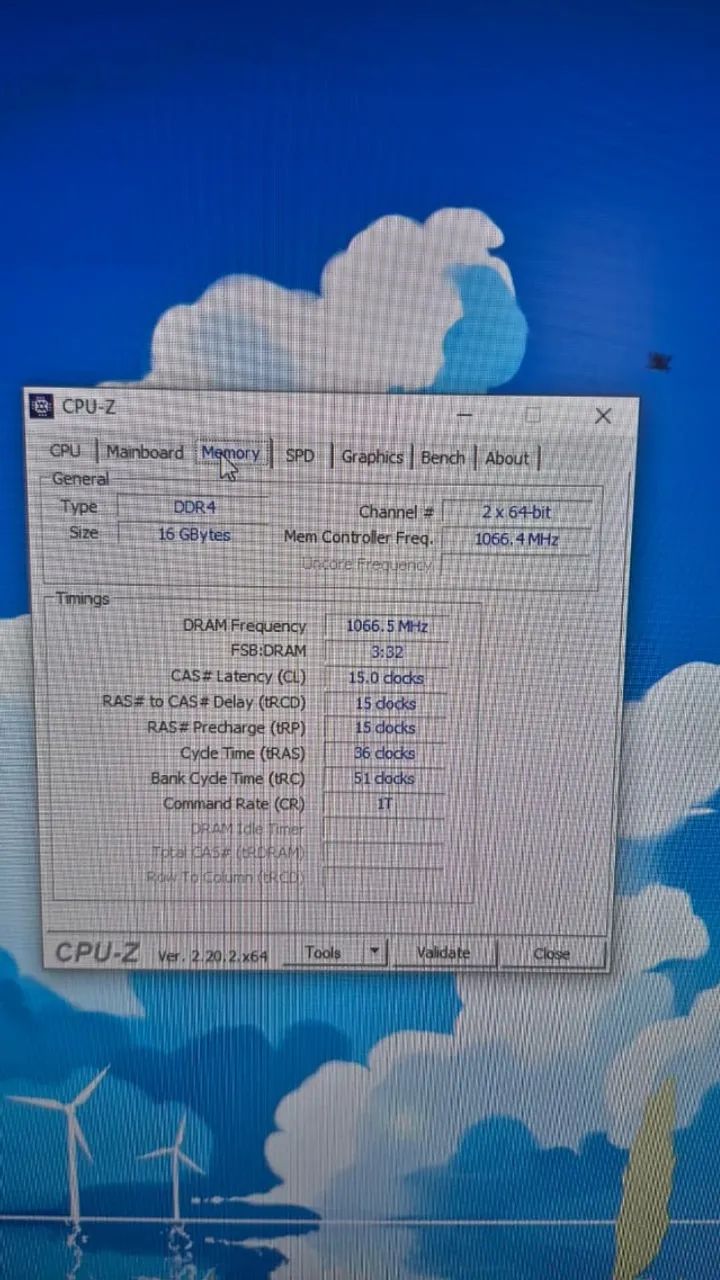Click the DDR4 memory type field
Viewport: 720px width, 1280px height.
(194, 507)
